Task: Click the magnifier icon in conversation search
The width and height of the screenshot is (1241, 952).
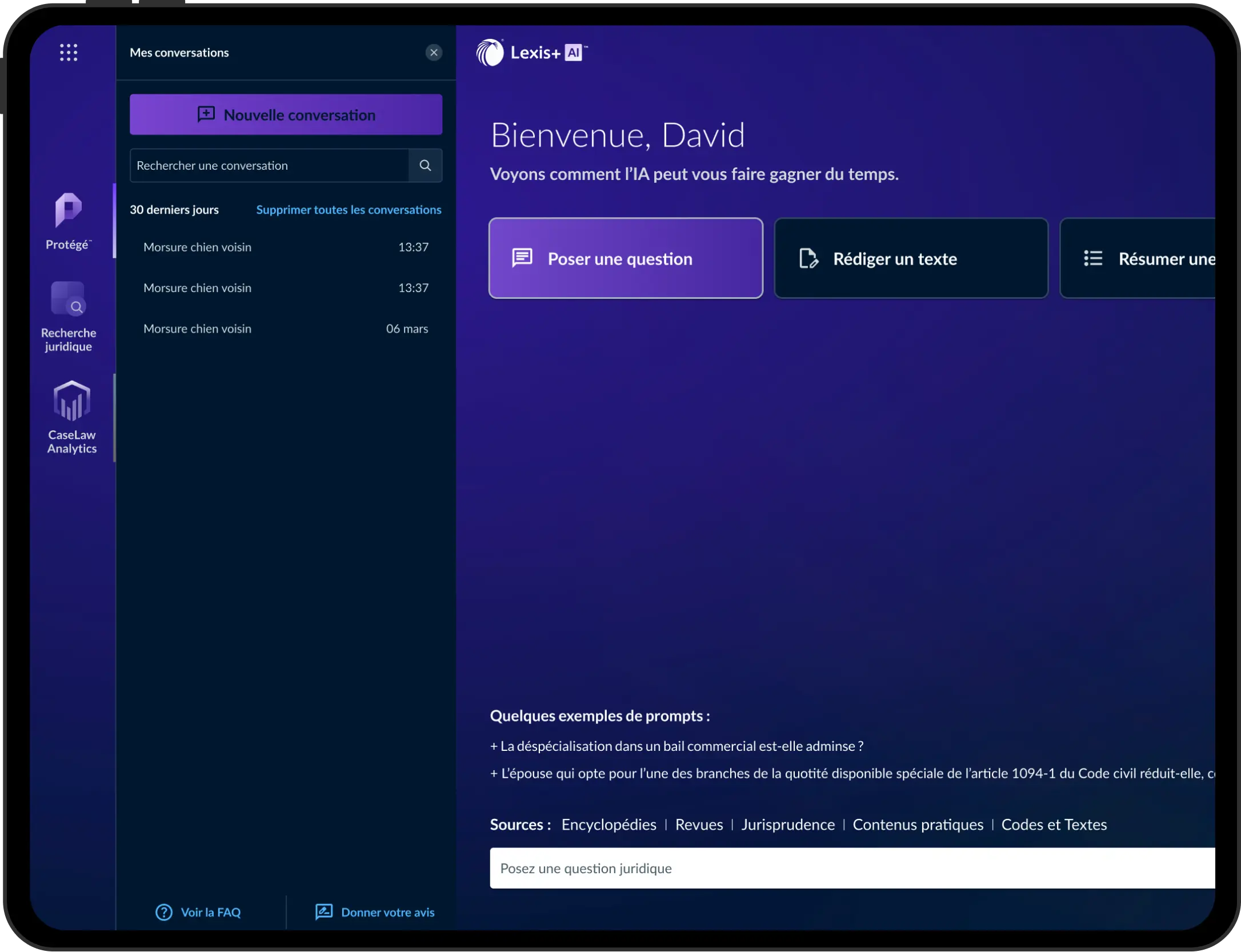Action: [425, 165]
